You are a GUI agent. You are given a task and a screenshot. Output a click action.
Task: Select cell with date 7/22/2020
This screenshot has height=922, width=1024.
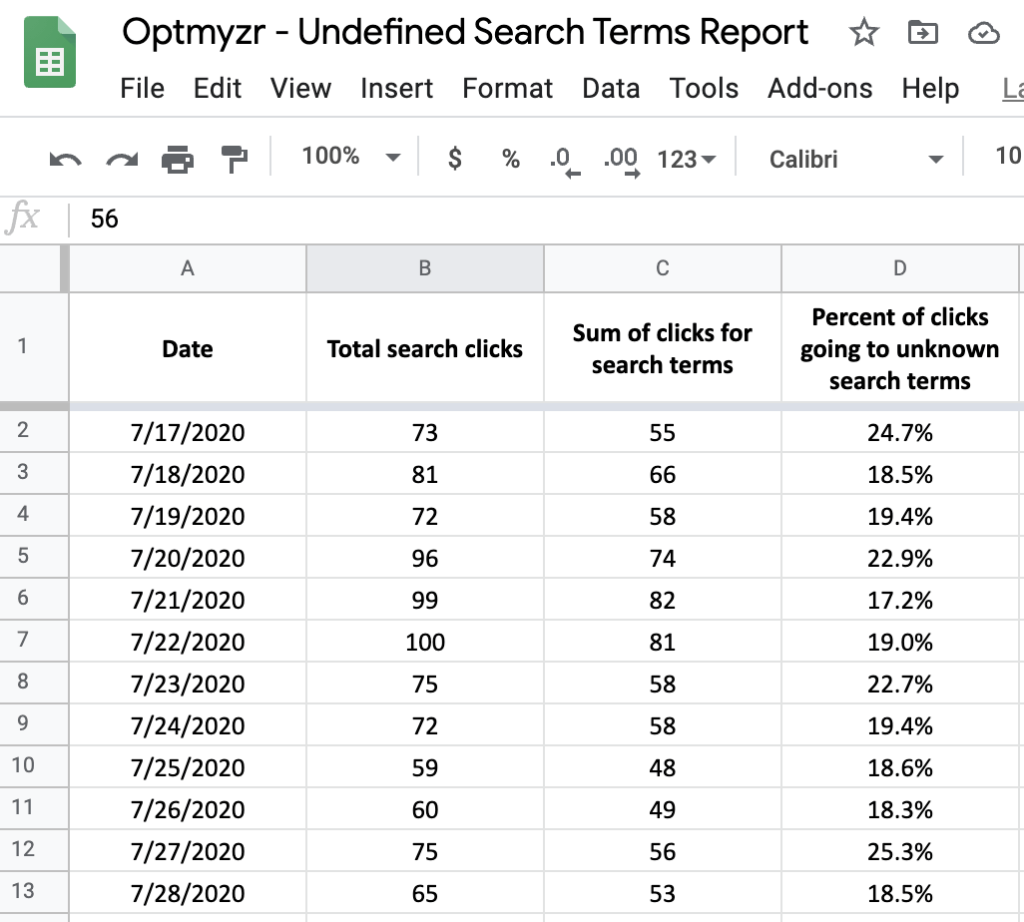click(187, 641)
